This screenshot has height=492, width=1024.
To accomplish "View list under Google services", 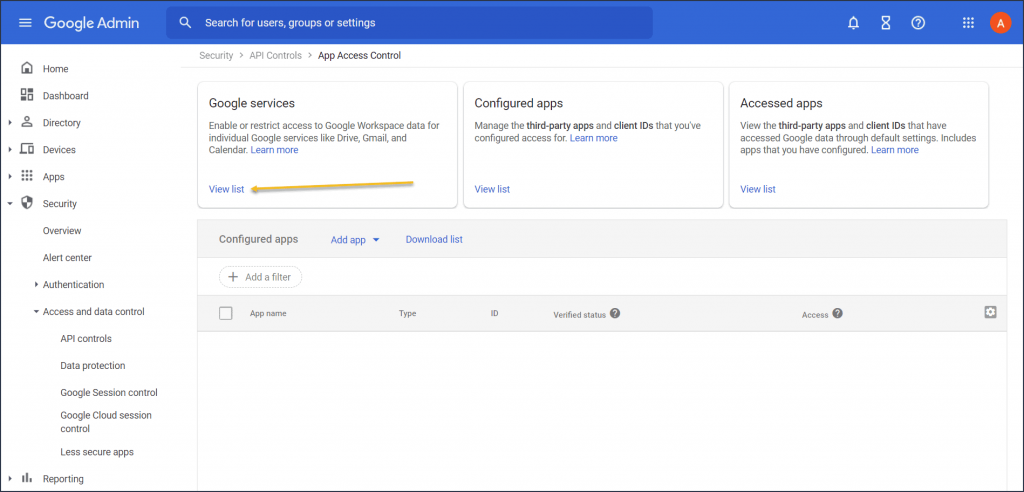I will click(x=227, y=189).
